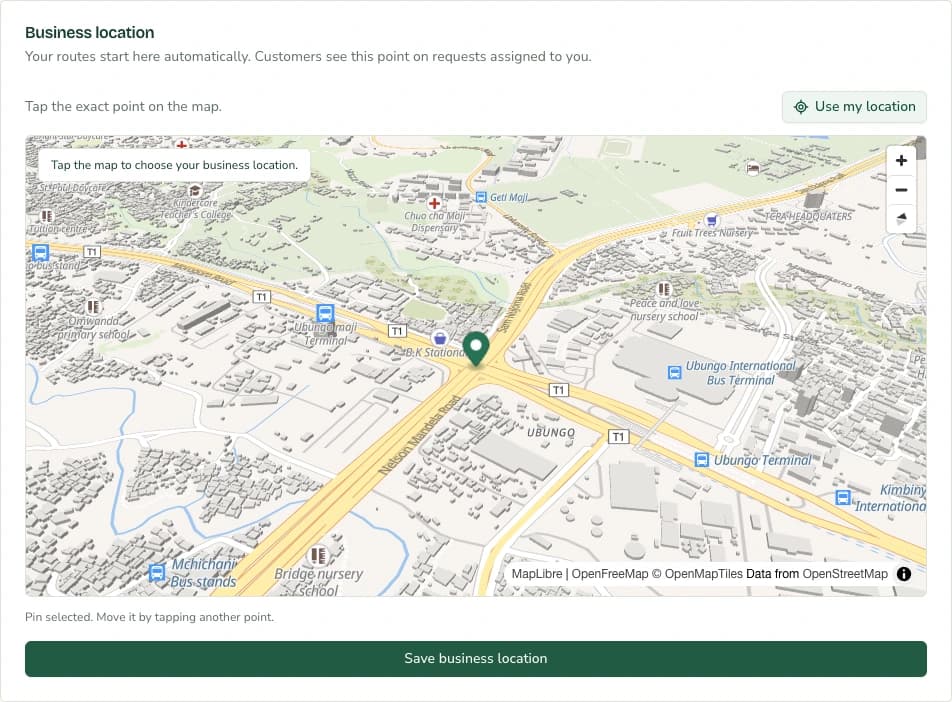Click the B.K Stationary shop icon
The height and width of the screenshot is (702, 952).
(440, 339)
